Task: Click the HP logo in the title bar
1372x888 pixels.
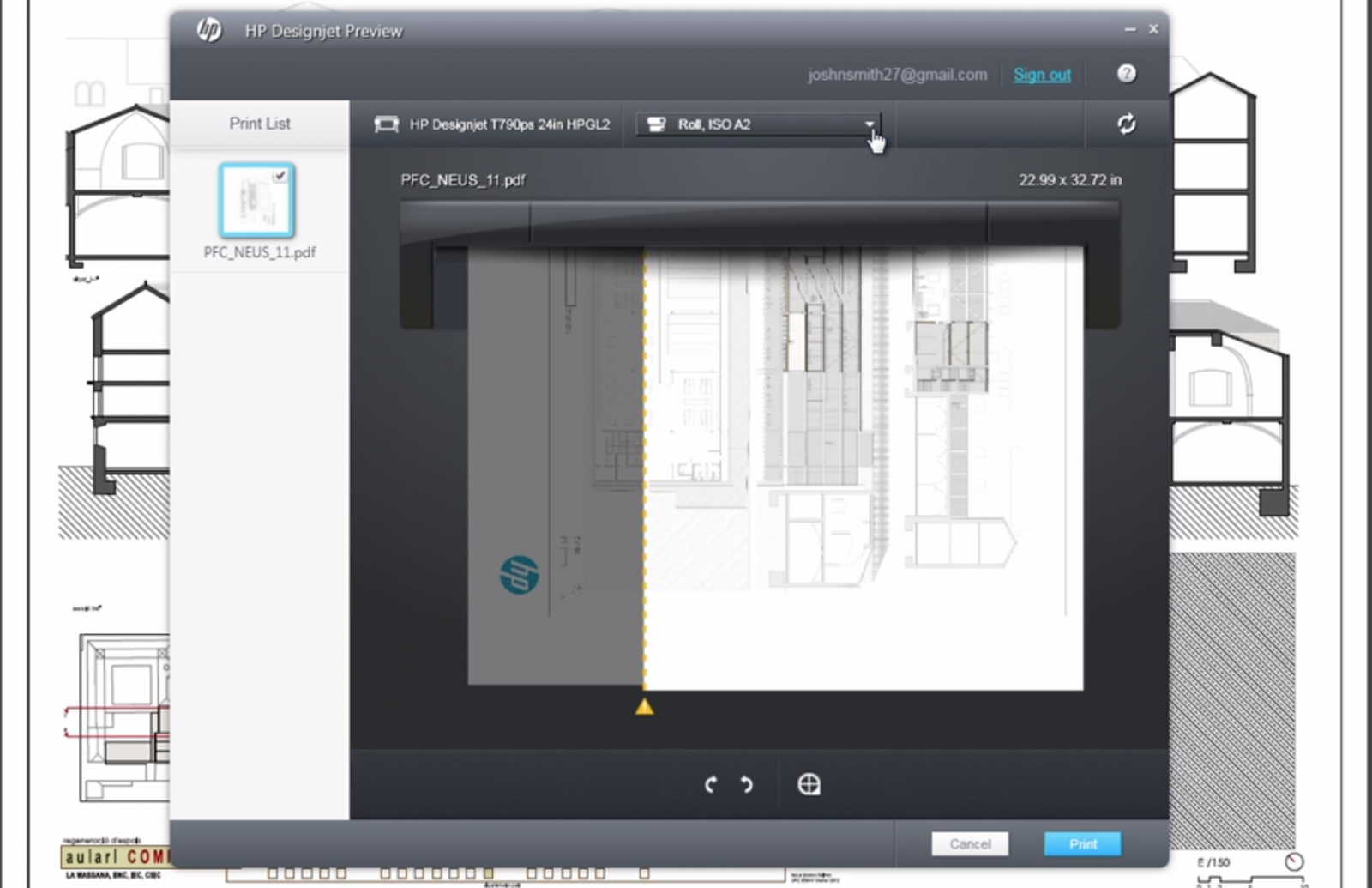Action: coord(208,31)
